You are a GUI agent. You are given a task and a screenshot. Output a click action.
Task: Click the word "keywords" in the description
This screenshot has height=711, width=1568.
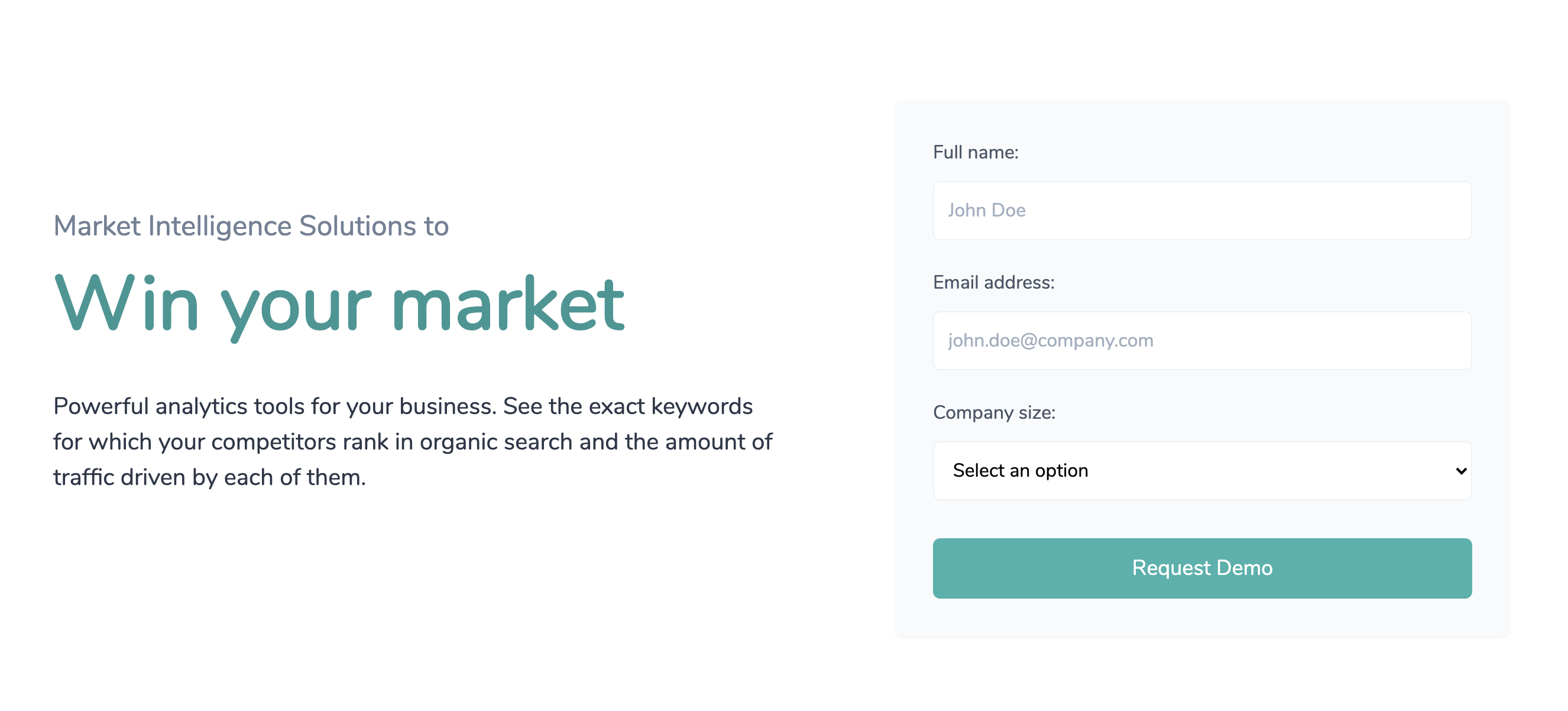702,406
